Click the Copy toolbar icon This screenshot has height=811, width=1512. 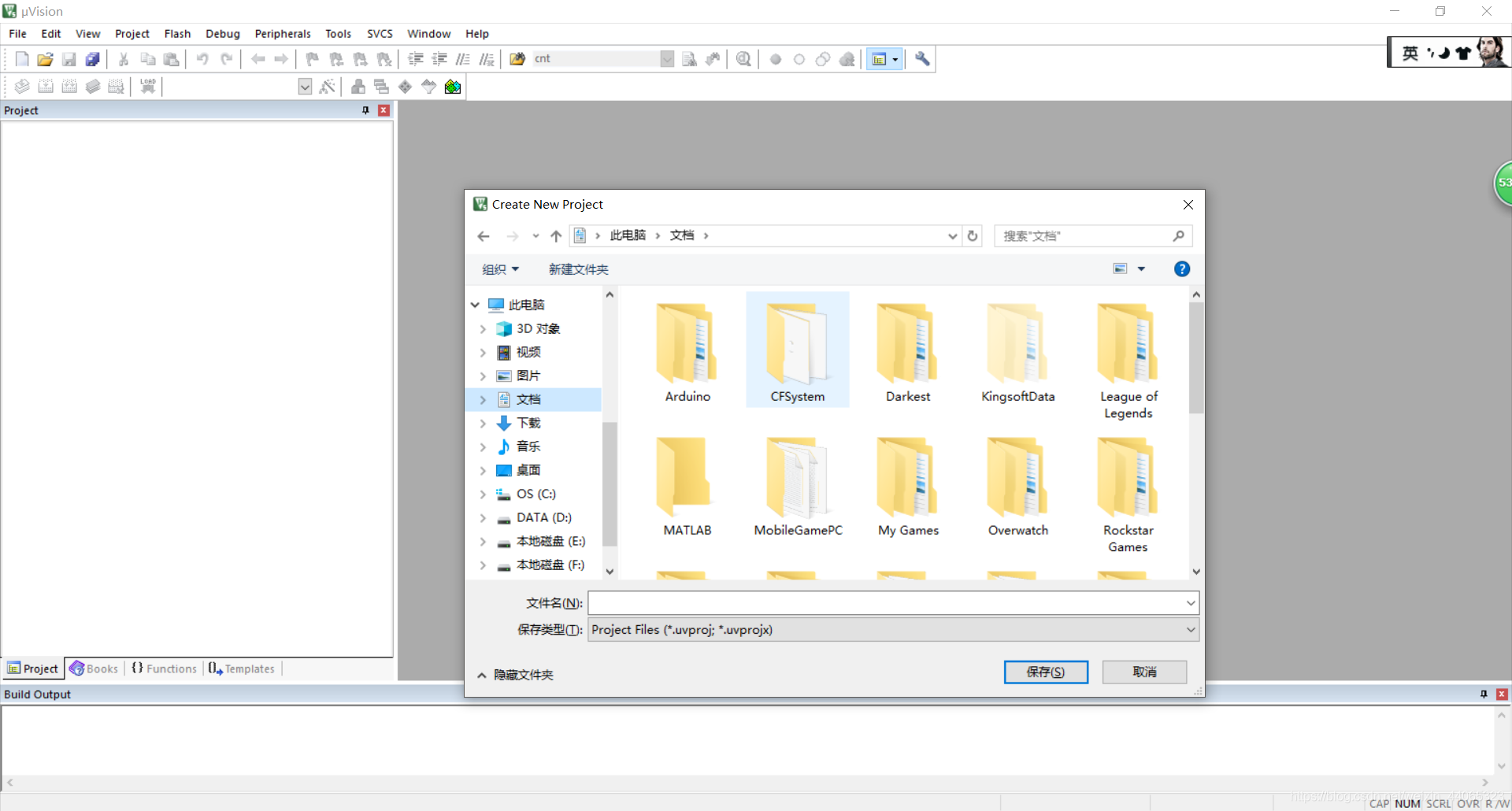pyautogui.click(x=147, y=59)
